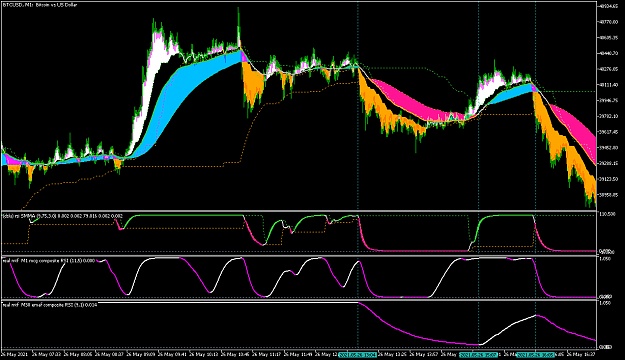Screen dimensions: 625x360
Task: Click the BTCUSD, M1 Bitcoin vs US Dollar chart title
Action: pyautogui.click(x=40, y=5)
